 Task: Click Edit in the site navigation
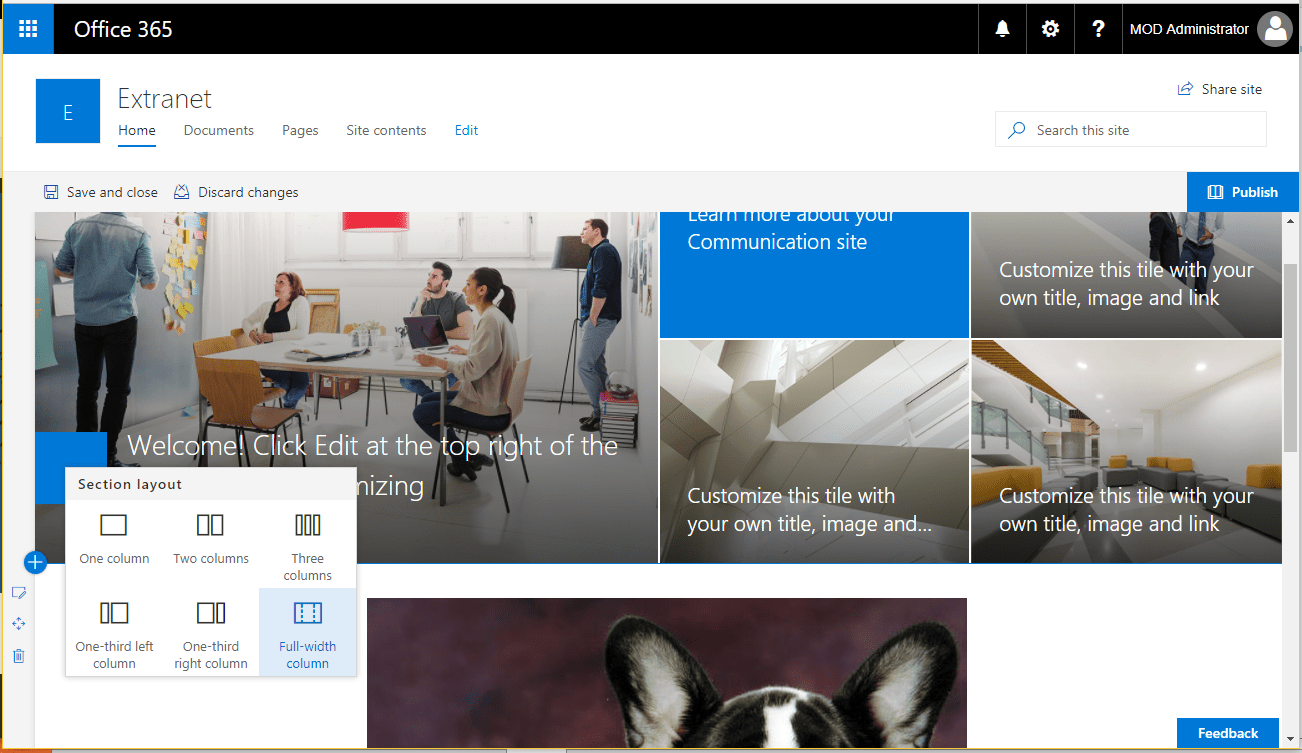[x=467, y=130]
